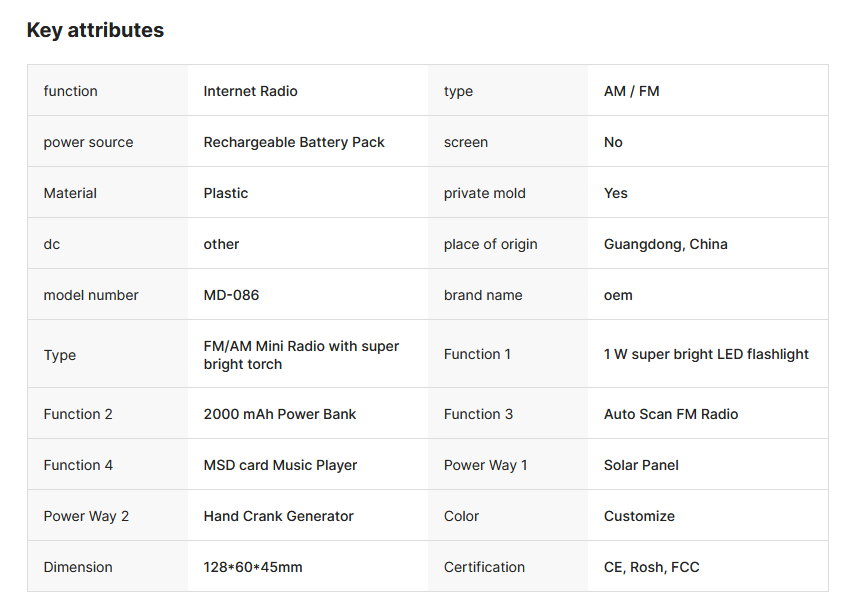Image resolution: width=848 pixels, height=610 pixels.
Task: Click the AM / FM type value
Action: (x=631, y=91)
